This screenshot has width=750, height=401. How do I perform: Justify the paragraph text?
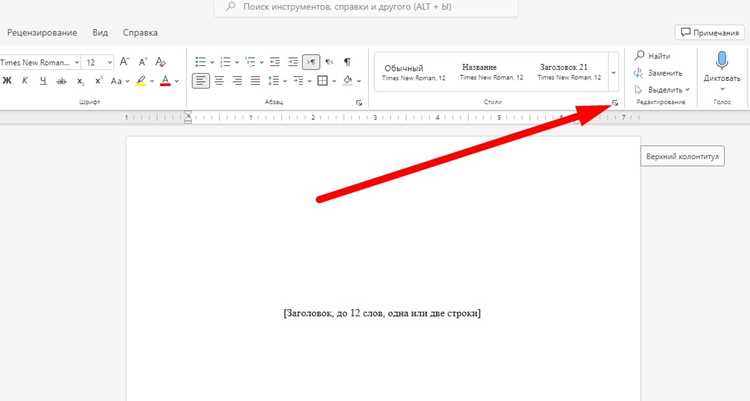[x=255, y=81]
